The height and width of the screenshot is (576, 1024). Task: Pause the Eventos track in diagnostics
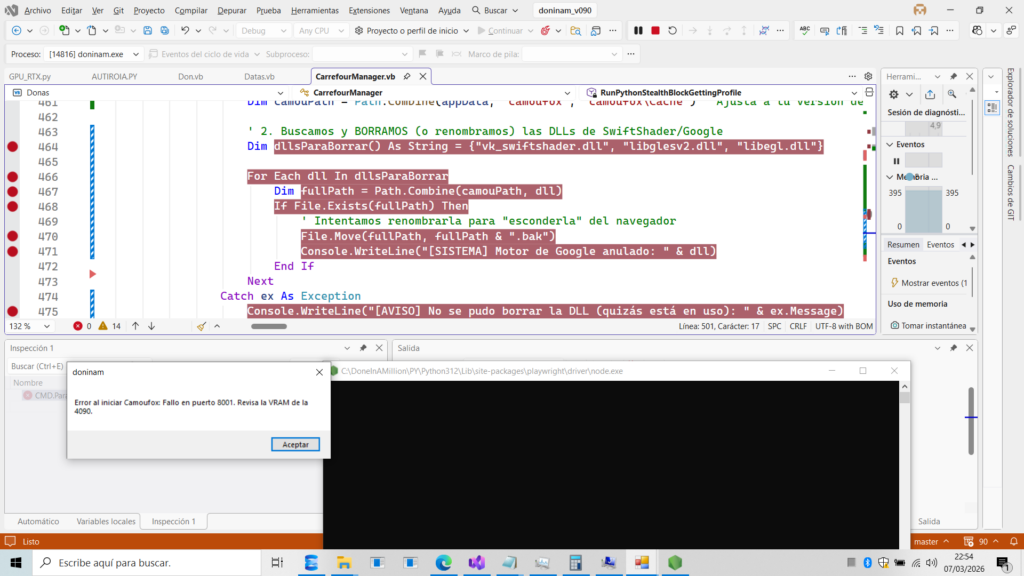(896, 161)
